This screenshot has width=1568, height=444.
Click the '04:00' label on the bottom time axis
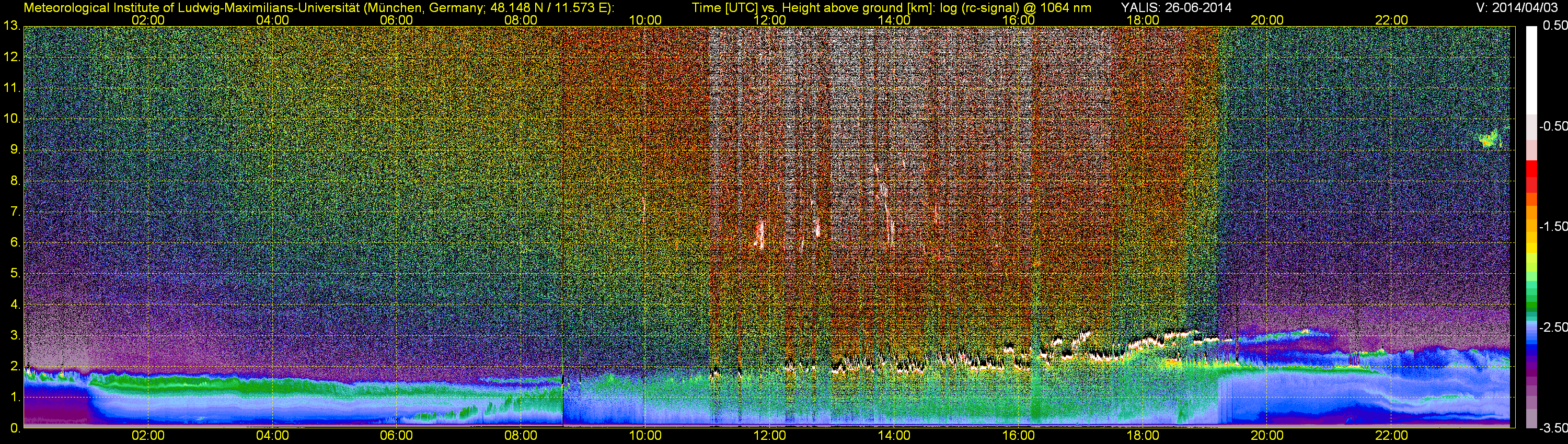tap(273, 436)
